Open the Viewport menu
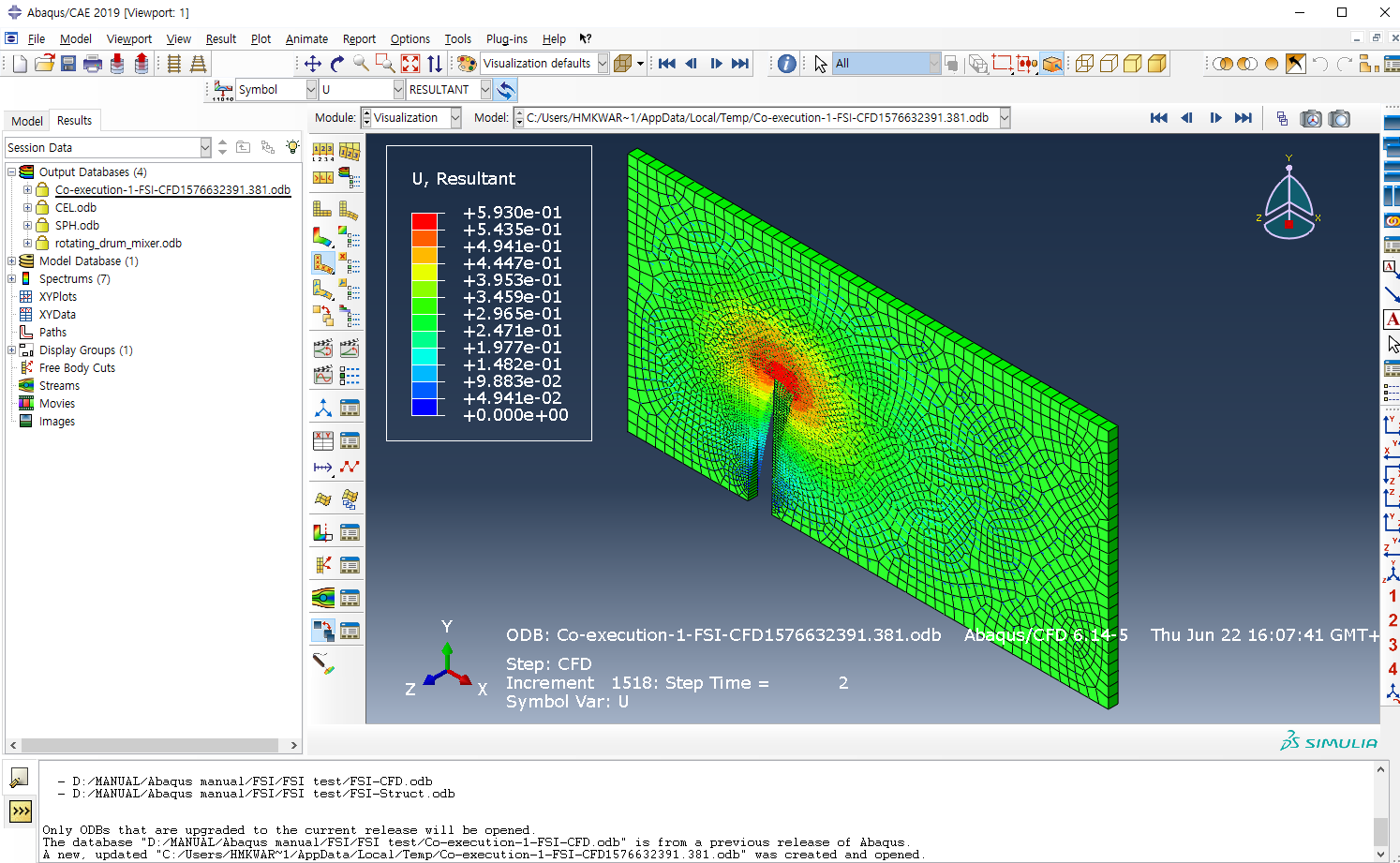The height and width of the screenshot is (863, 1400). coord(129,39)
